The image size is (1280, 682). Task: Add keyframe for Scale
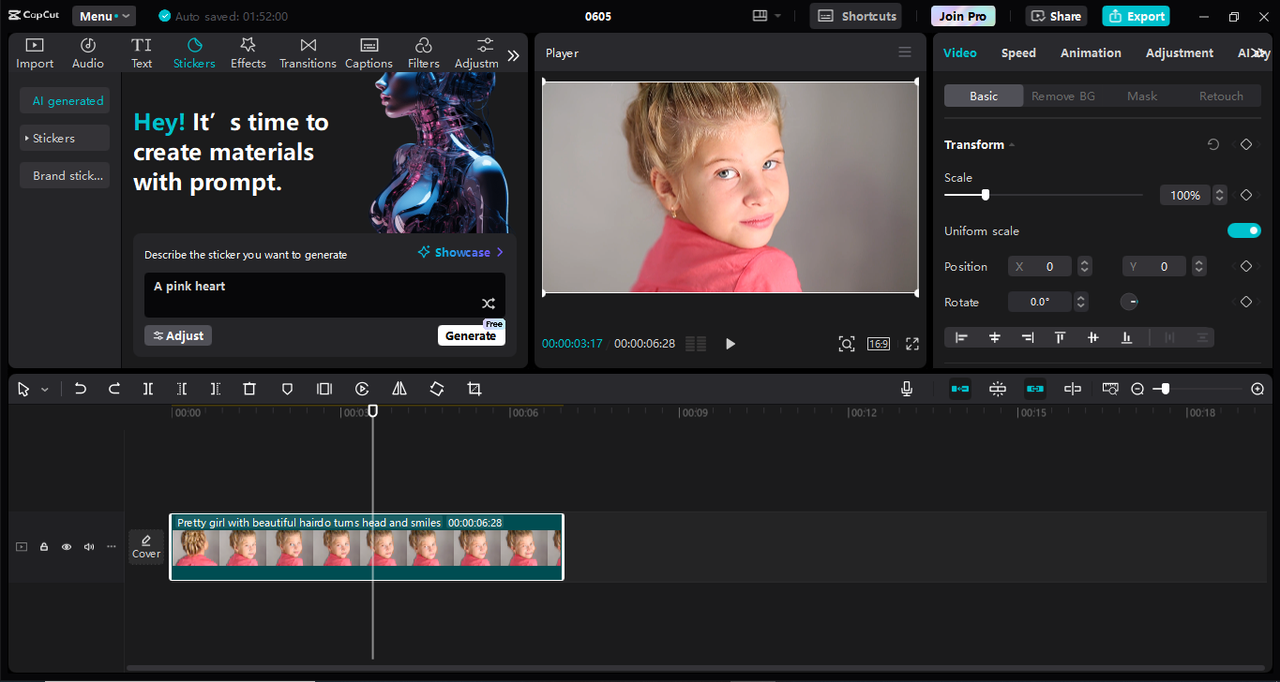(1246, 195)
